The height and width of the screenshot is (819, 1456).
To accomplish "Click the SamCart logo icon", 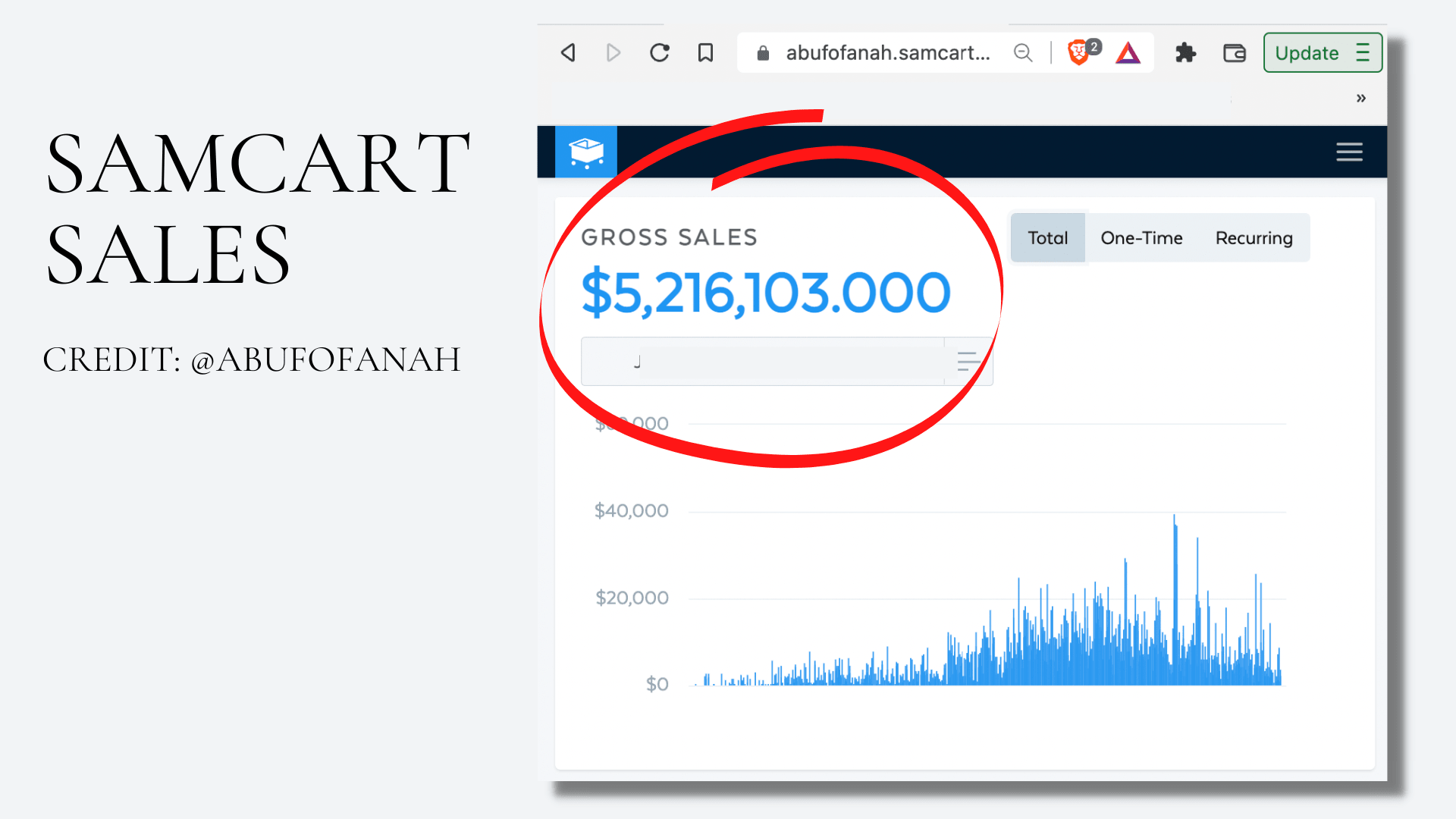I will 586,152.
